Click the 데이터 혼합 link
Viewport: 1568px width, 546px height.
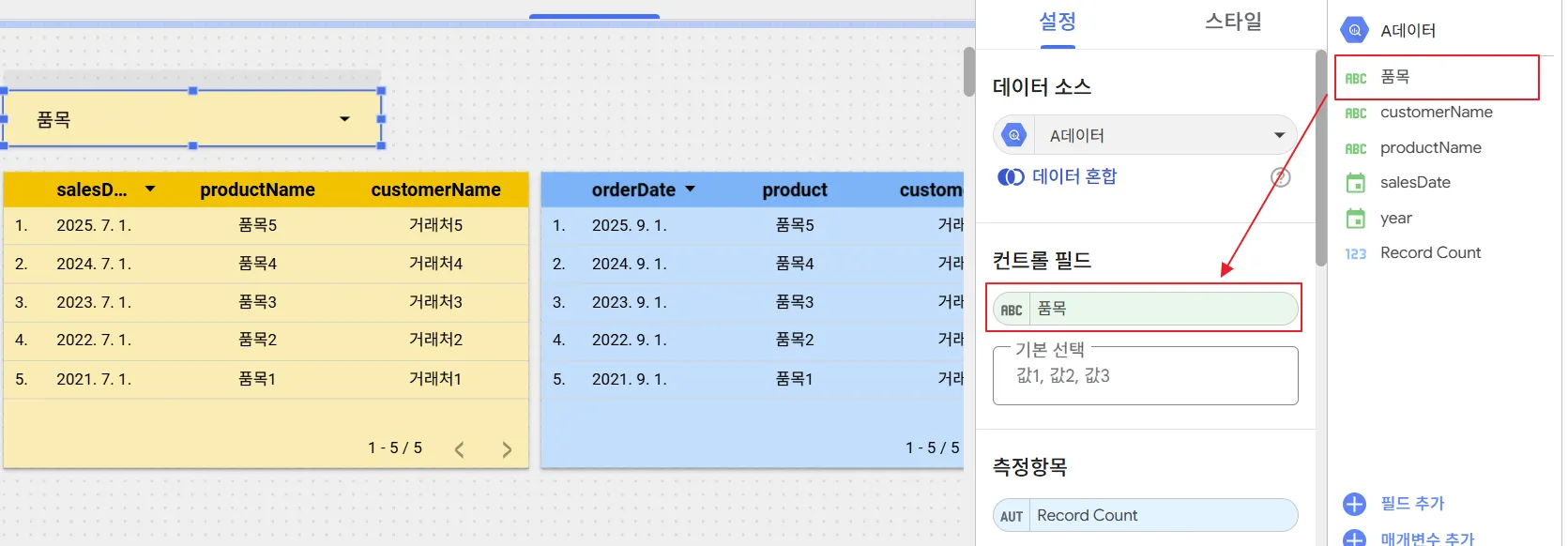(1074, 176)
